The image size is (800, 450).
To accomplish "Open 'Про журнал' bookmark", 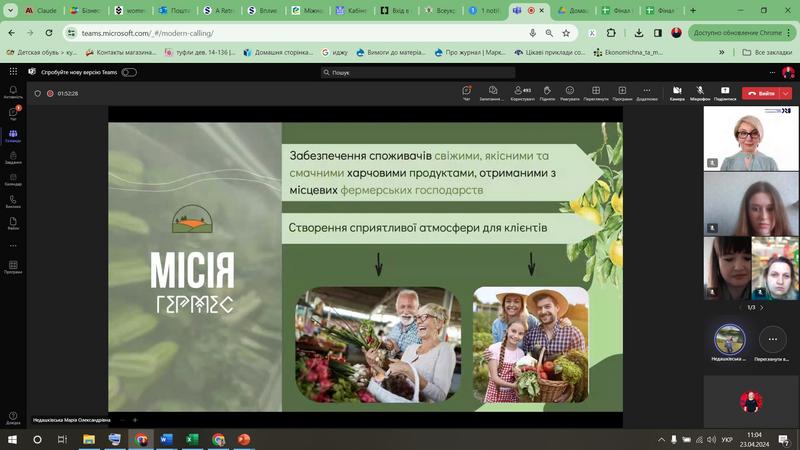I will (470, 52).
